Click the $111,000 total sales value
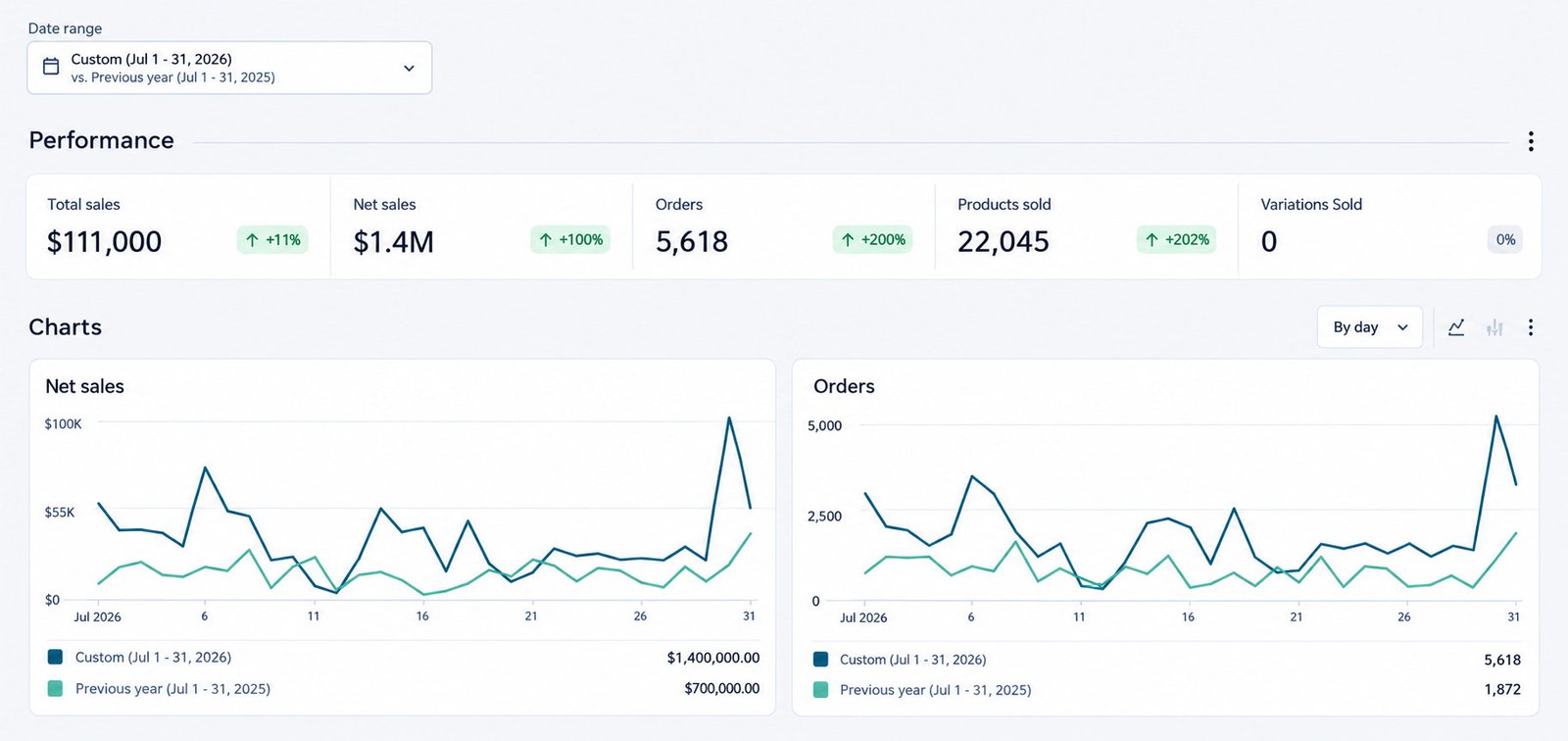 [x=105, y=242]
